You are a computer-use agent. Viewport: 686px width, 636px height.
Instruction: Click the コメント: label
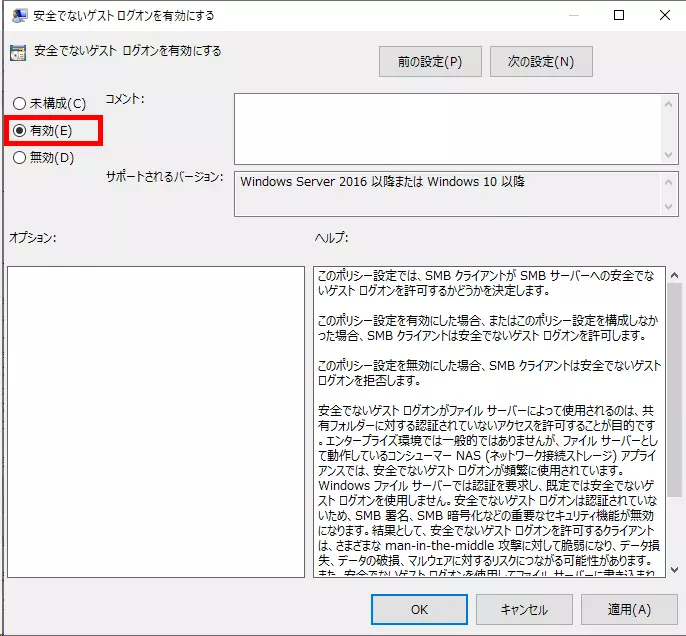click(125, 99)
